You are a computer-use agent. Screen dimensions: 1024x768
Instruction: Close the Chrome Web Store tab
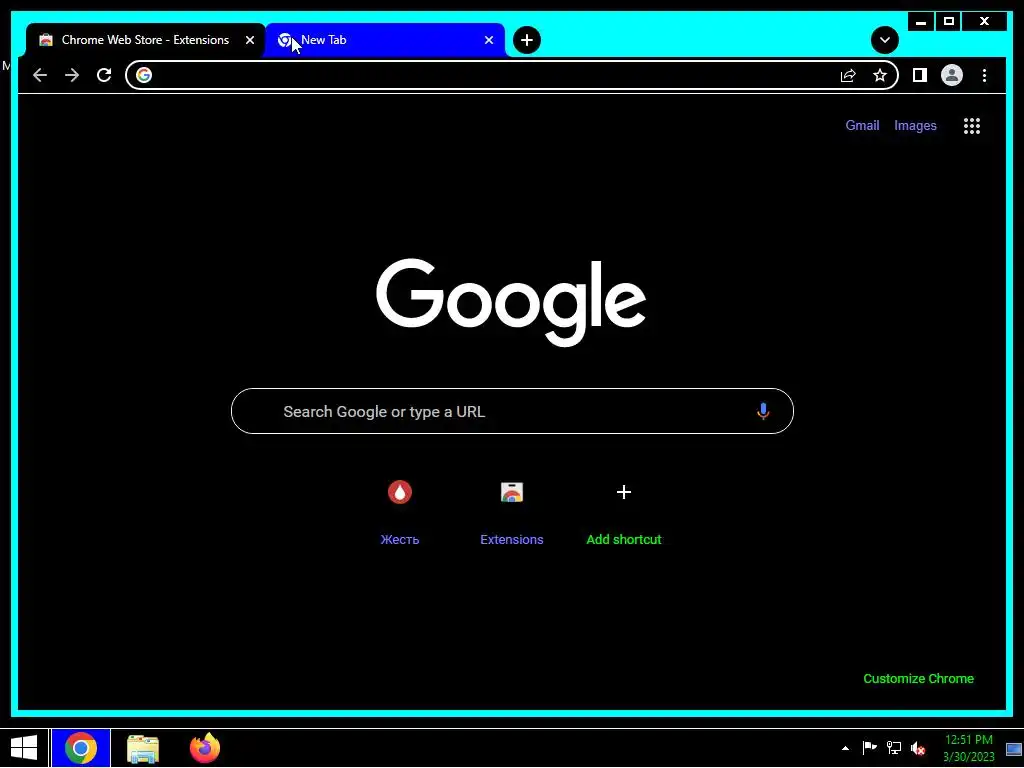point(249,40)
